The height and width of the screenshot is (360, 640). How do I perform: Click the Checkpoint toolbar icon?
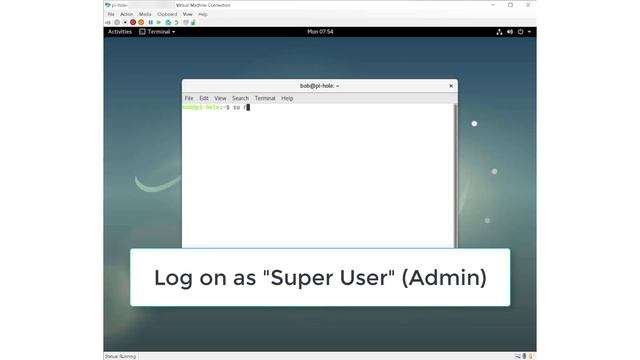(168, 22)
